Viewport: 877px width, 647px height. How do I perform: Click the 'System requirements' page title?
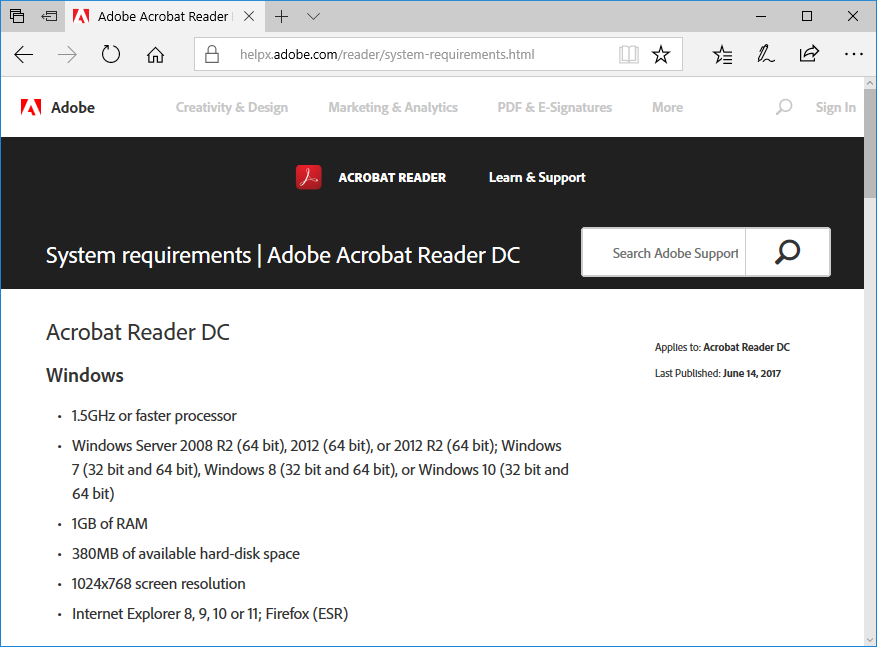[x=283, y=255]
